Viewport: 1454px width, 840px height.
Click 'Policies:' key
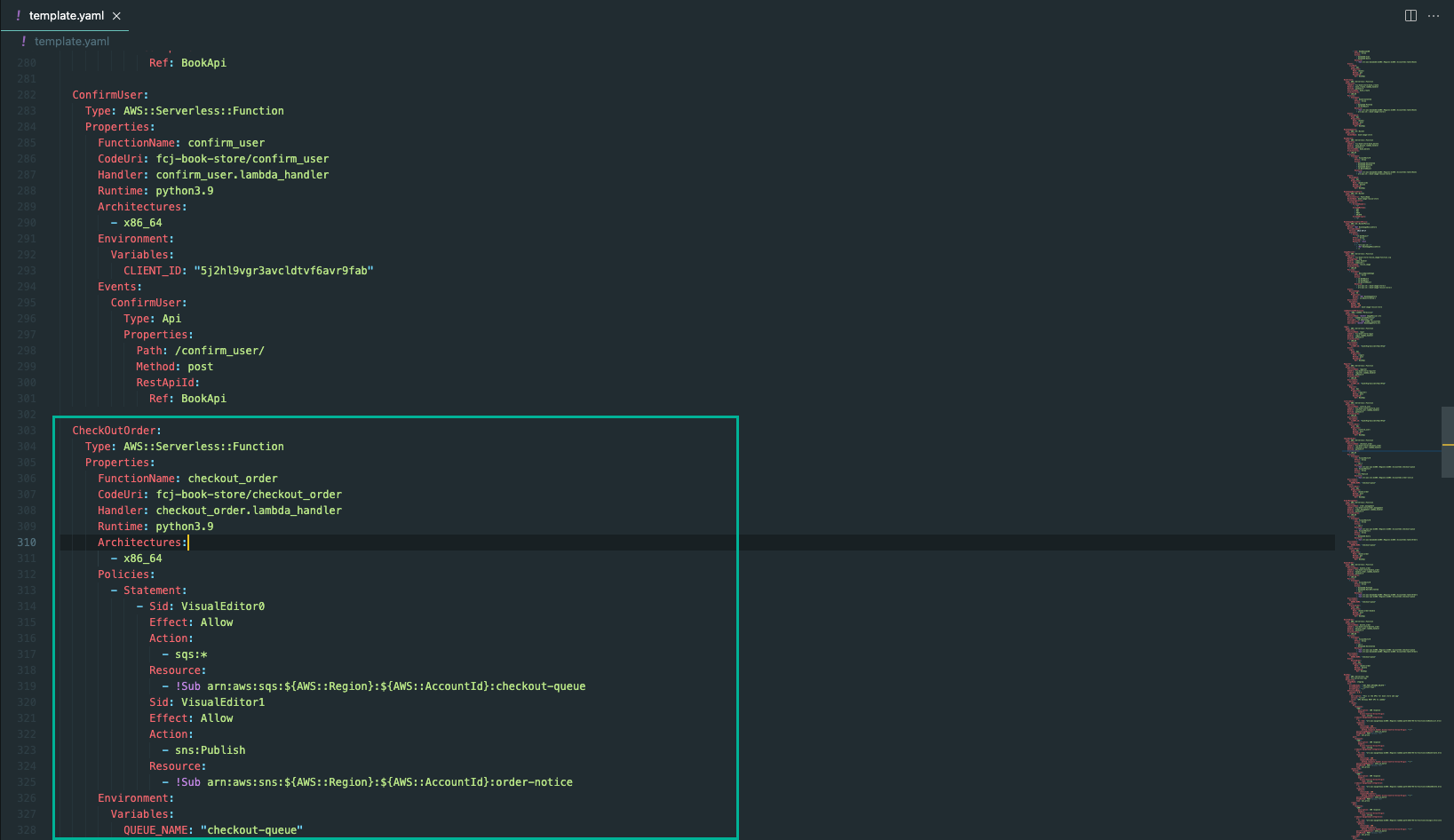126,575
